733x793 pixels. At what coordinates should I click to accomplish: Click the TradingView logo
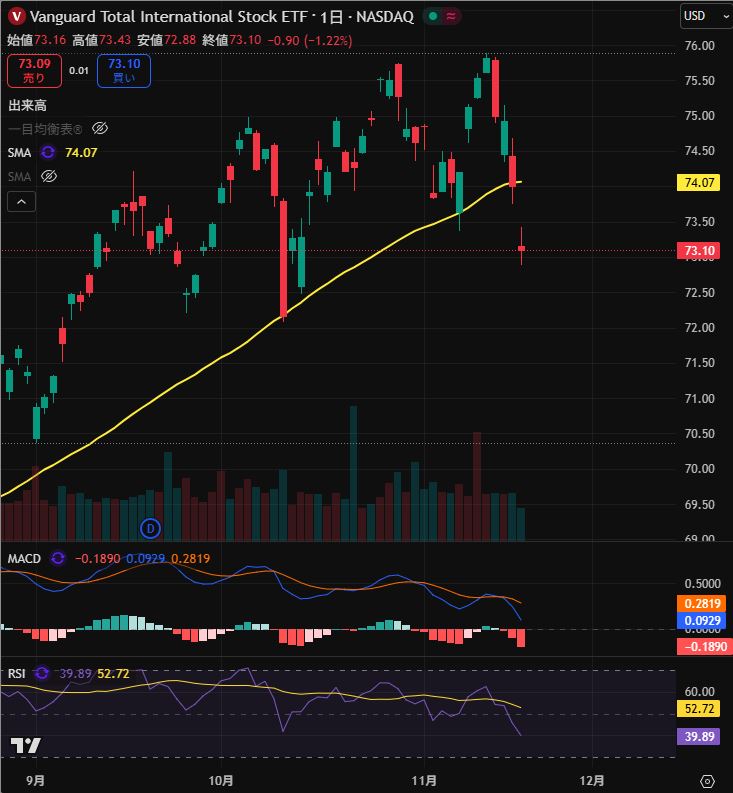(x=25, y=745)
